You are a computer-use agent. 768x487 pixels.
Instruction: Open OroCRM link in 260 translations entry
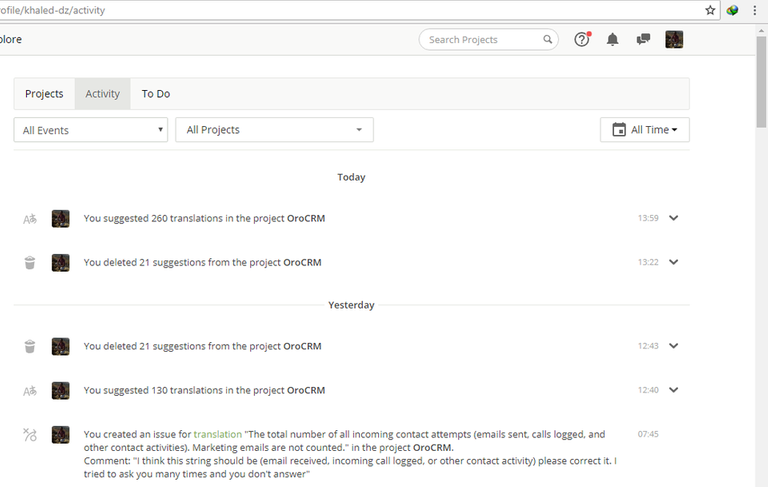click(306, 219)
